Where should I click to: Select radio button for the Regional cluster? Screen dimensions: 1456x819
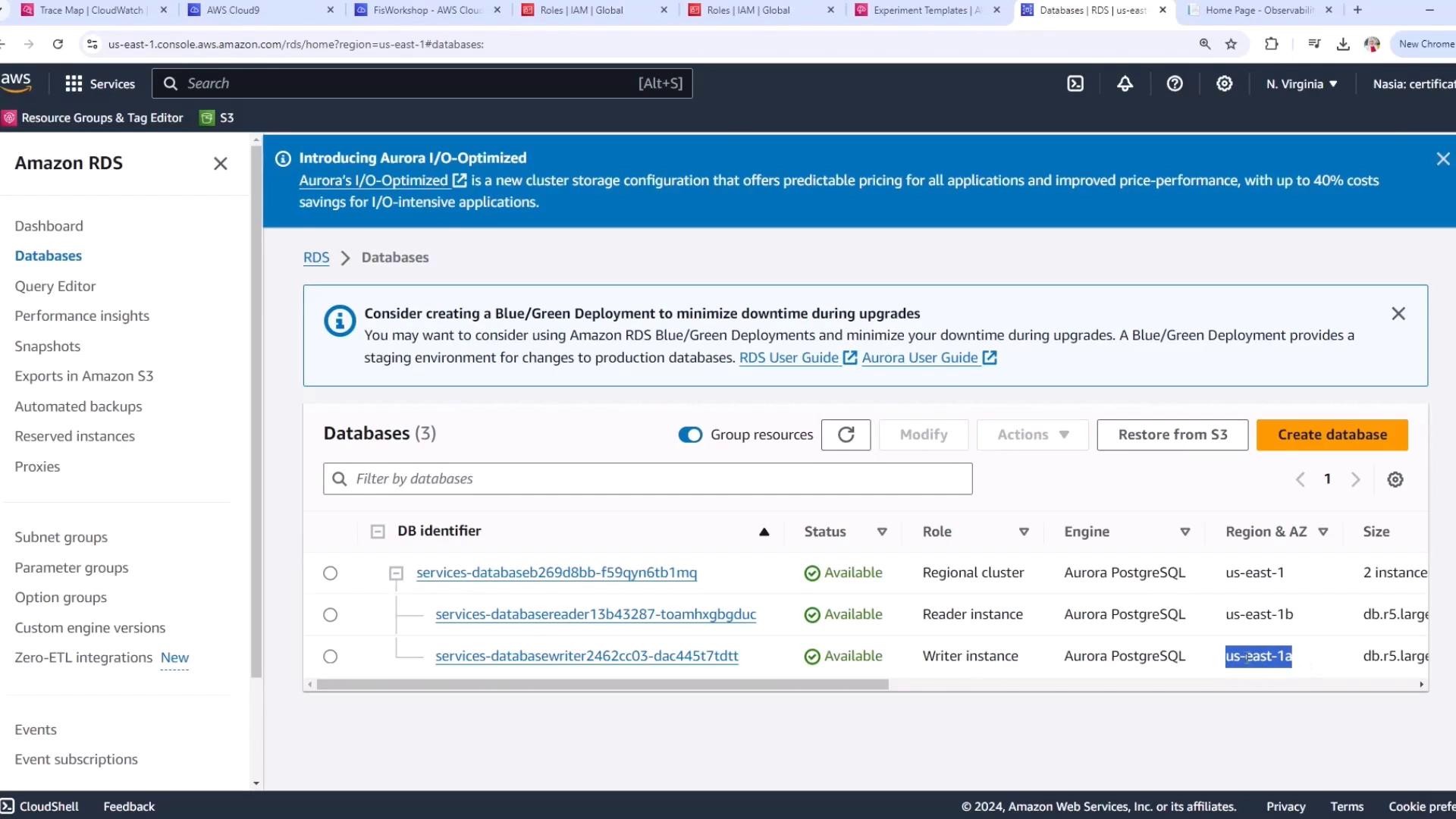coord(330,573)
